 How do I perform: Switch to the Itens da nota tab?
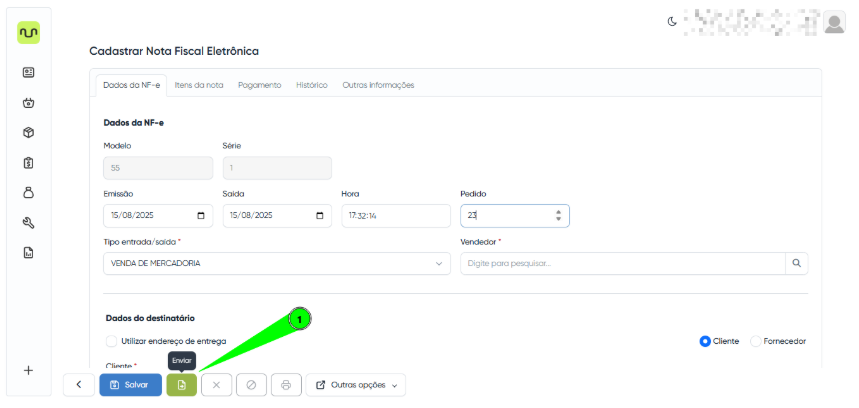click(x=199, y=85)
